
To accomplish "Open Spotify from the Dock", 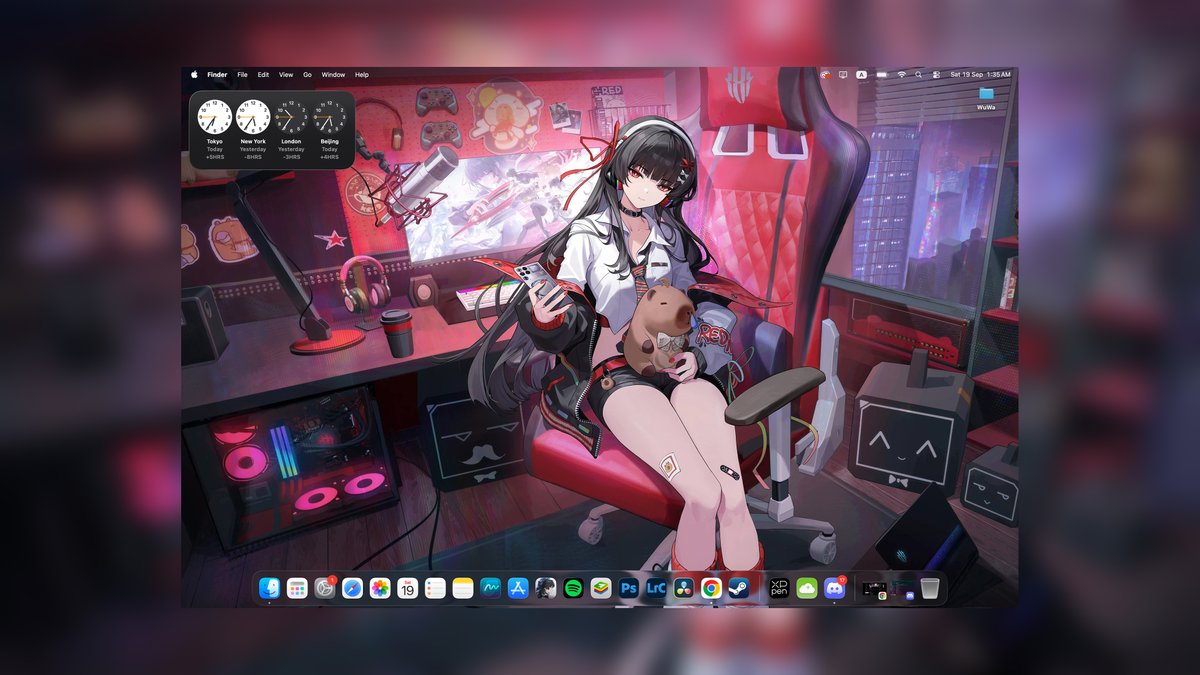I will click(573, 588).
